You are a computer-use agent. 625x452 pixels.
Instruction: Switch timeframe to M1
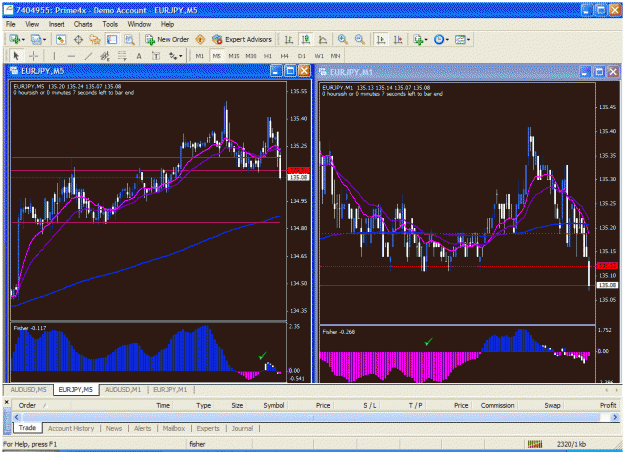tap(200, 56)
